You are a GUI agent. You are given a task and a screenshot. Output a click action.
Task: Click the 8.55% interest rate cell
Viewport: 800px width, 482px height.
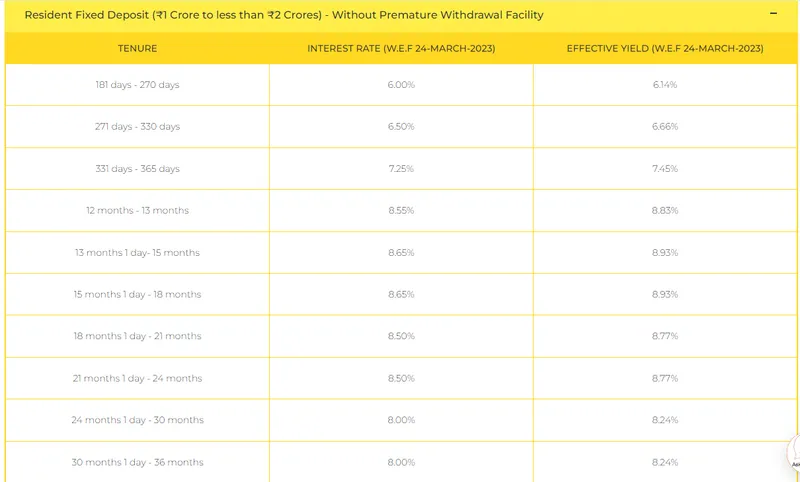(401, 210)
